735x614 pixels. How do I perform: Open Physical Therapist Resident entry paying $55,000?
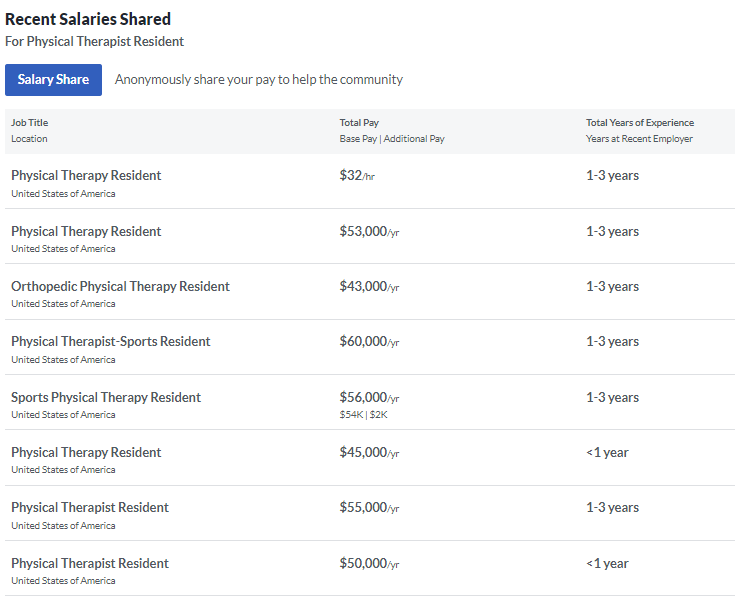(x=90, y=507)
